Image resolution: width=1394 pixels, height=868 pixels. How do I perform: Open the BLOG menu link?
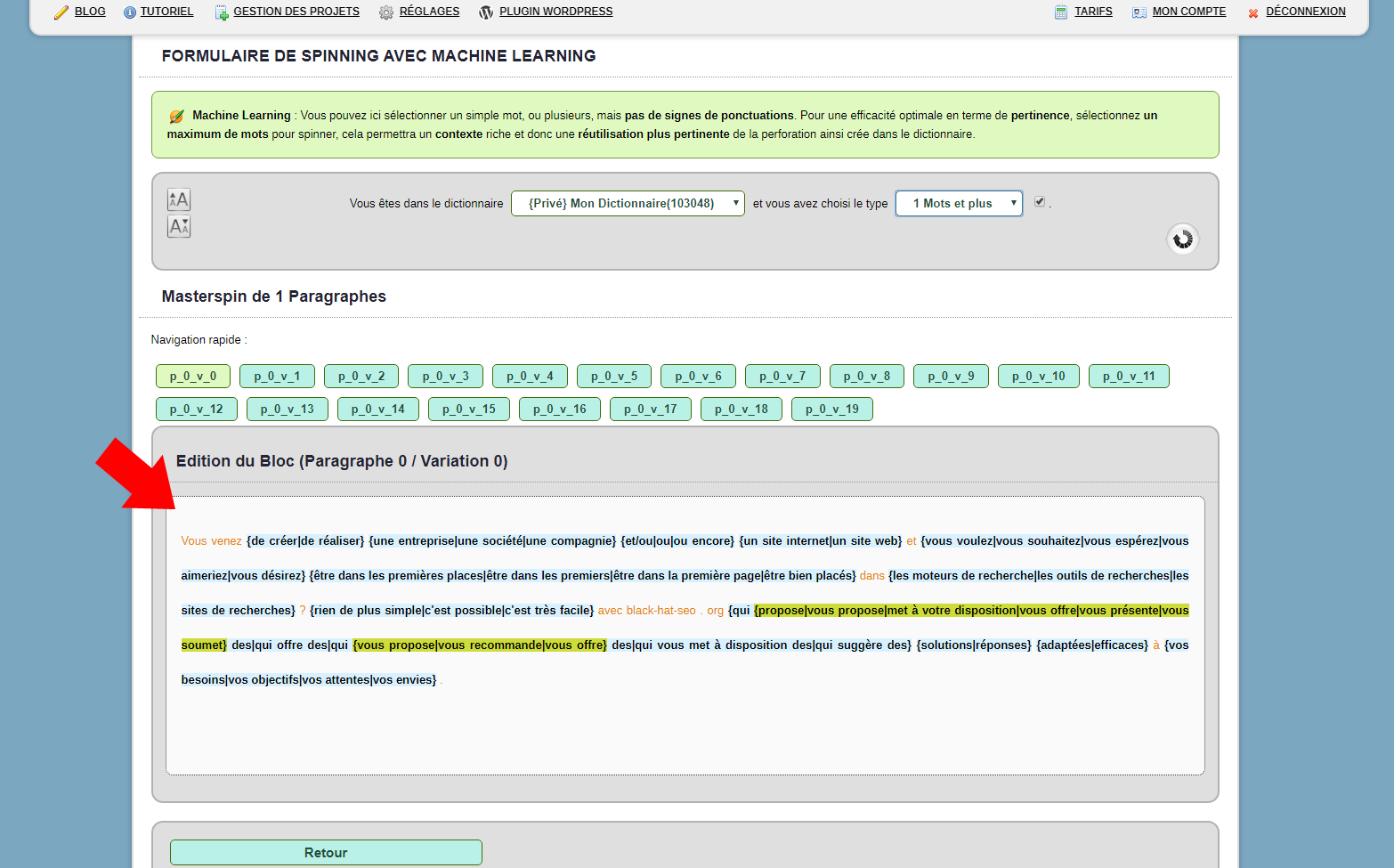(x=90, y=12)
